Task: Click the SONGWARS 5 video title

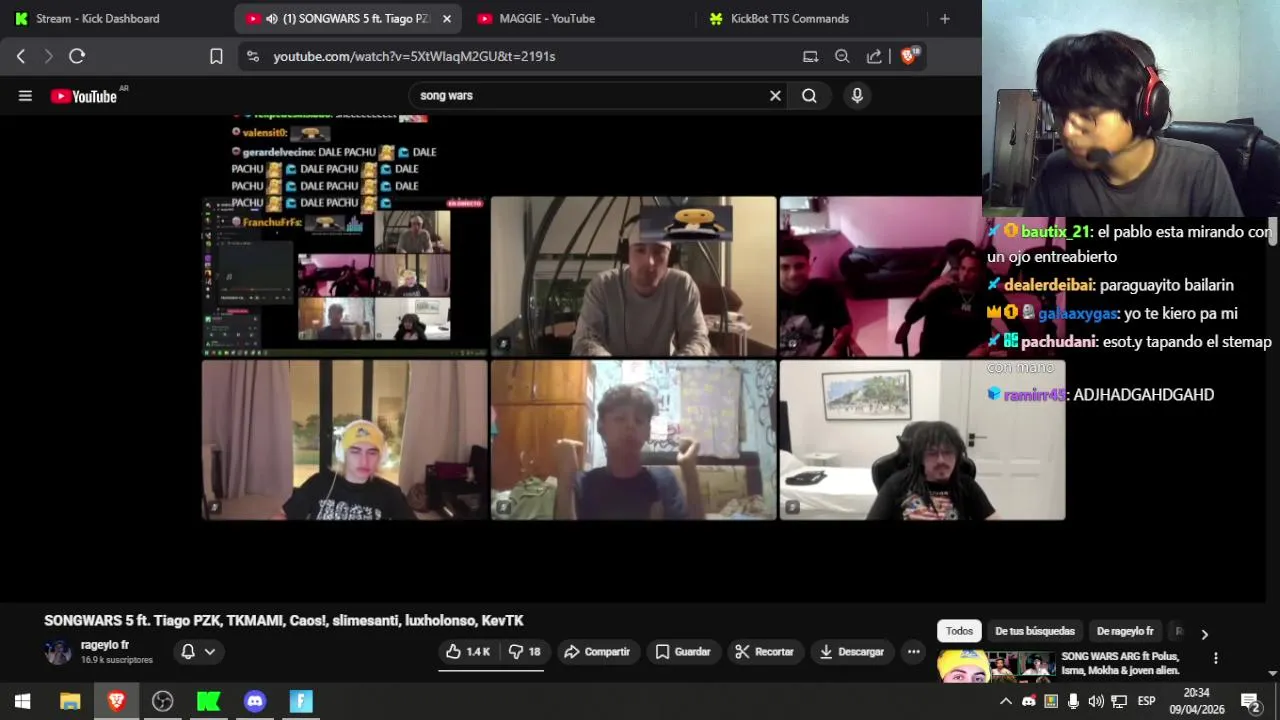Action: point(284,620)
